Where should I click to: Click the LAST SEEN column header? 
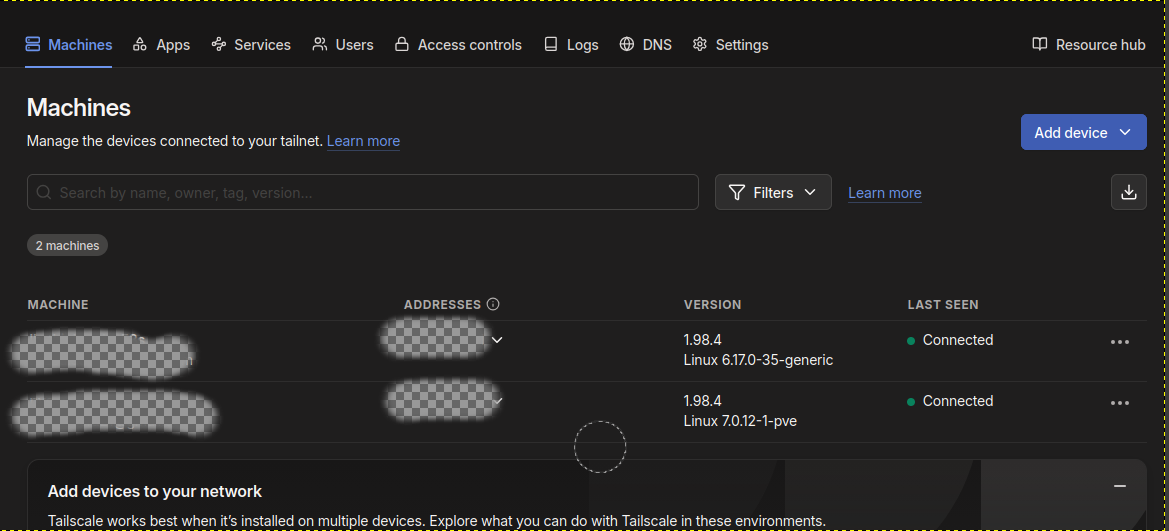point(942,304)
